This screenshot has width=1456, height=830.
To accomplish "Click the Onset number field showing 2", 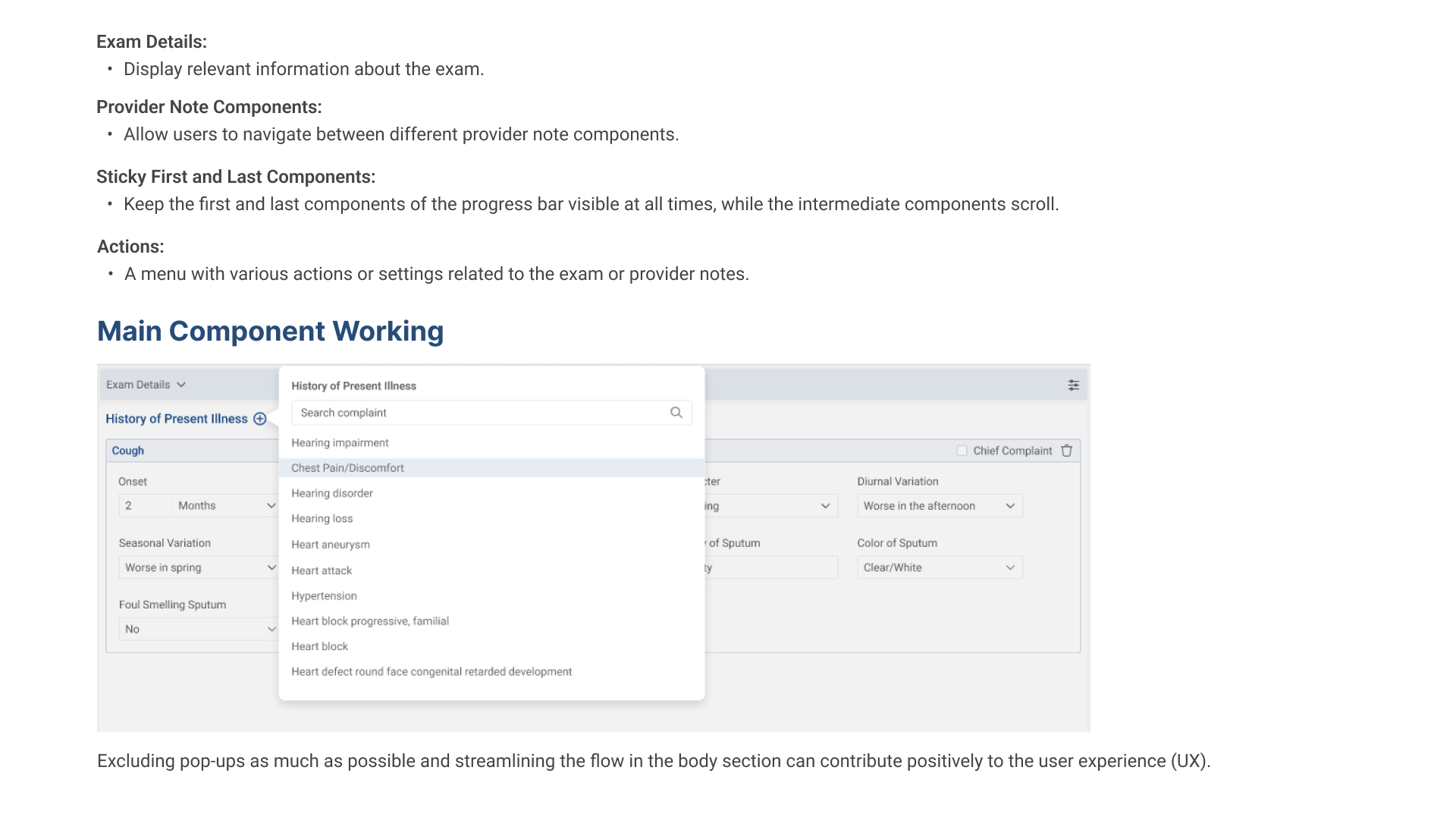I will (x=146, y=506).
